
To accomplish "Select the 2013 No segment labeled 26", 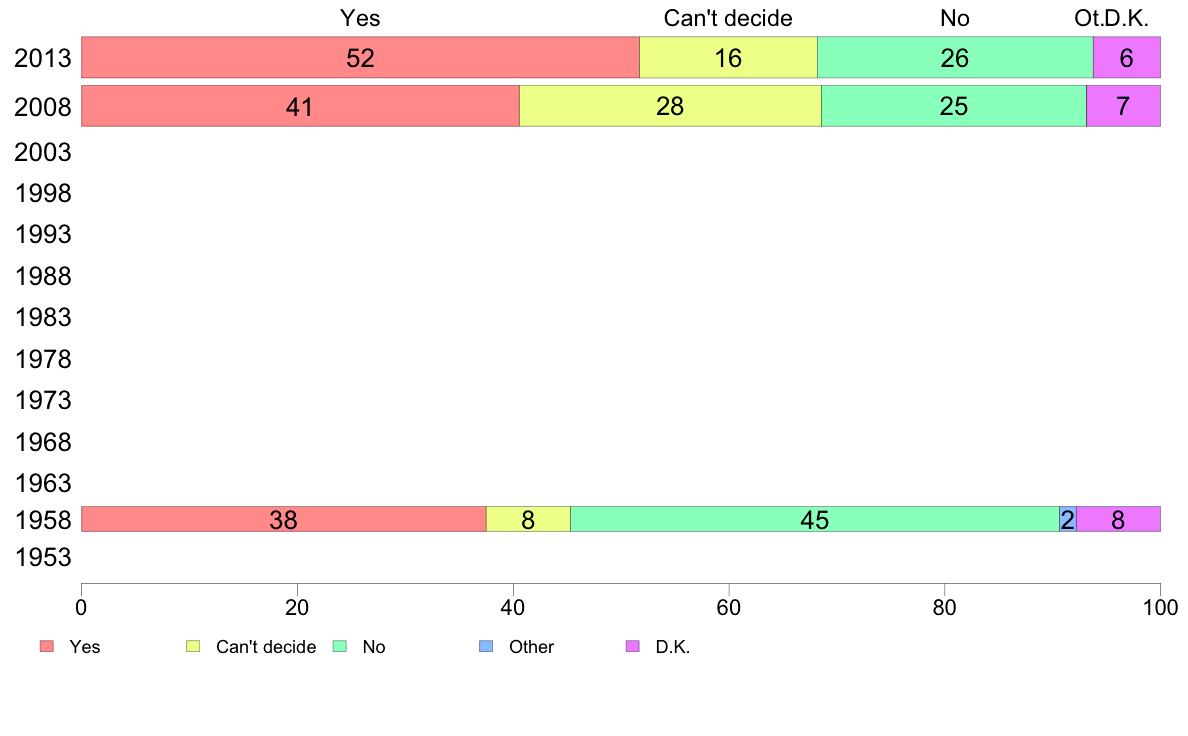I will coord(955,57).
